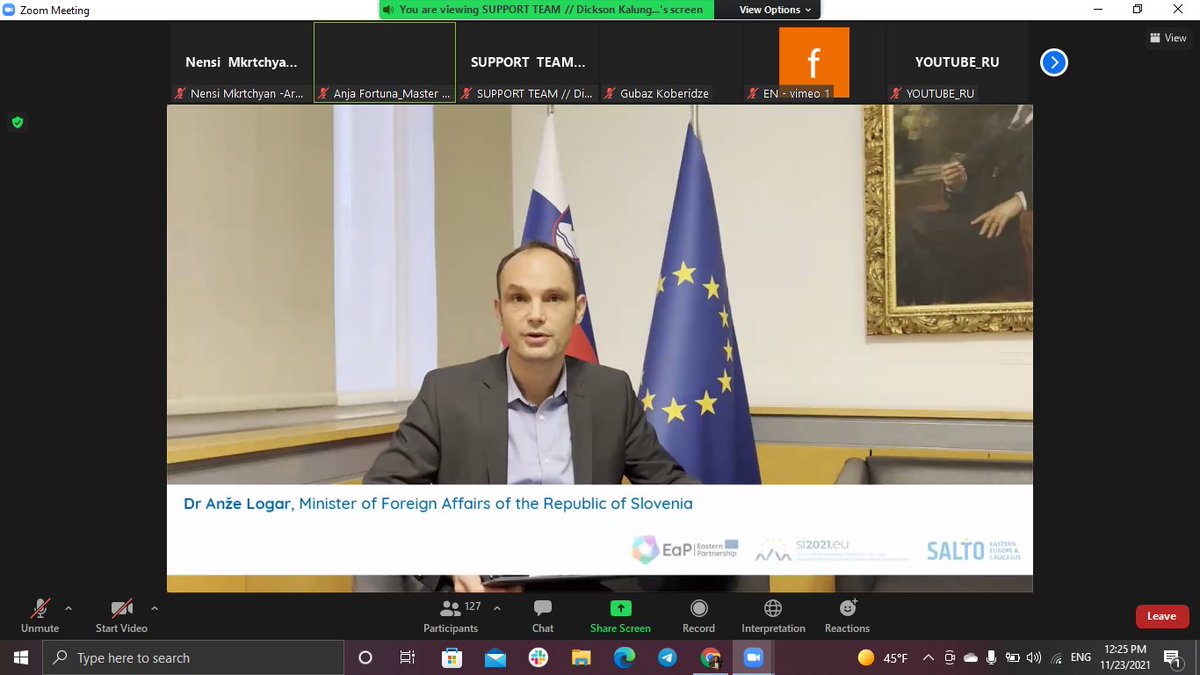Open File Explorer from the taskbar

581,658
